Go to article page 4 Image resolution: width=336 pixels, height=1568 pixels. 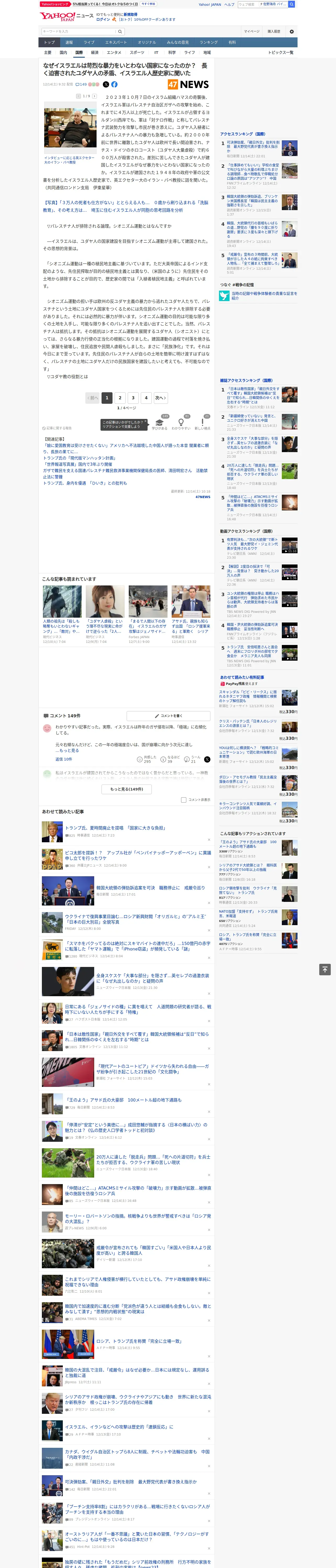point(146,397)
